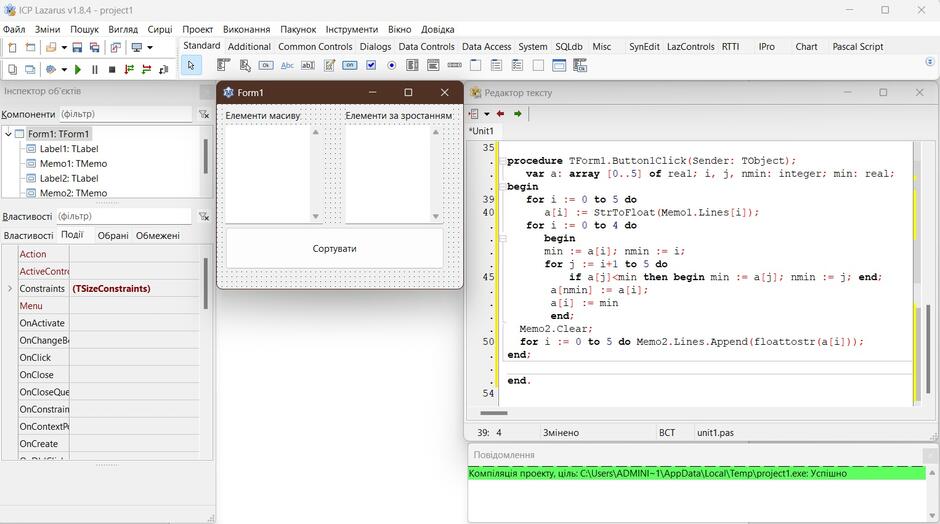
Task: Open the Виконання menu
Action: point(246,29)
